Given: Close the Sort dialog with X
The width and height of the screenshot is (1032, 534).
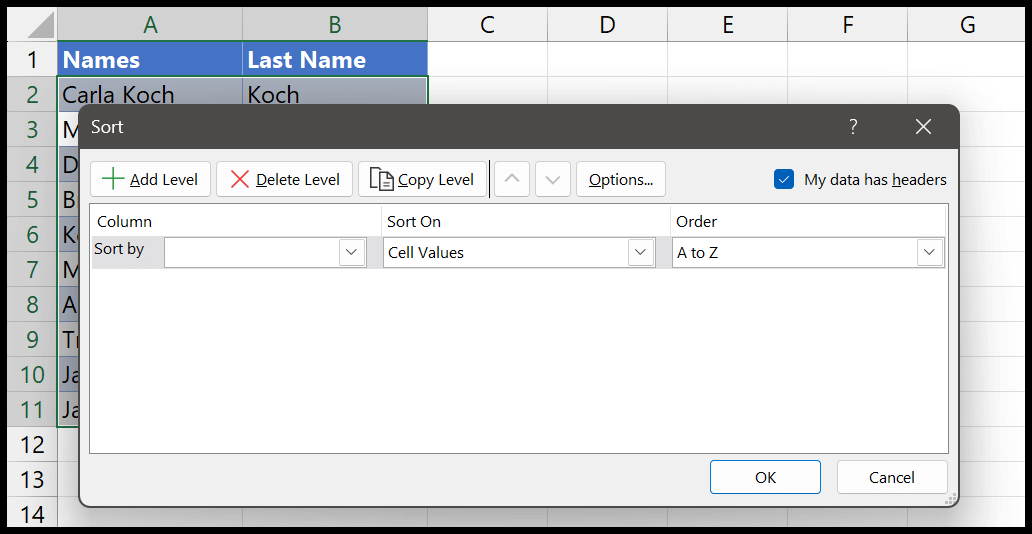Looking at the screenshot, I should 923,127.
